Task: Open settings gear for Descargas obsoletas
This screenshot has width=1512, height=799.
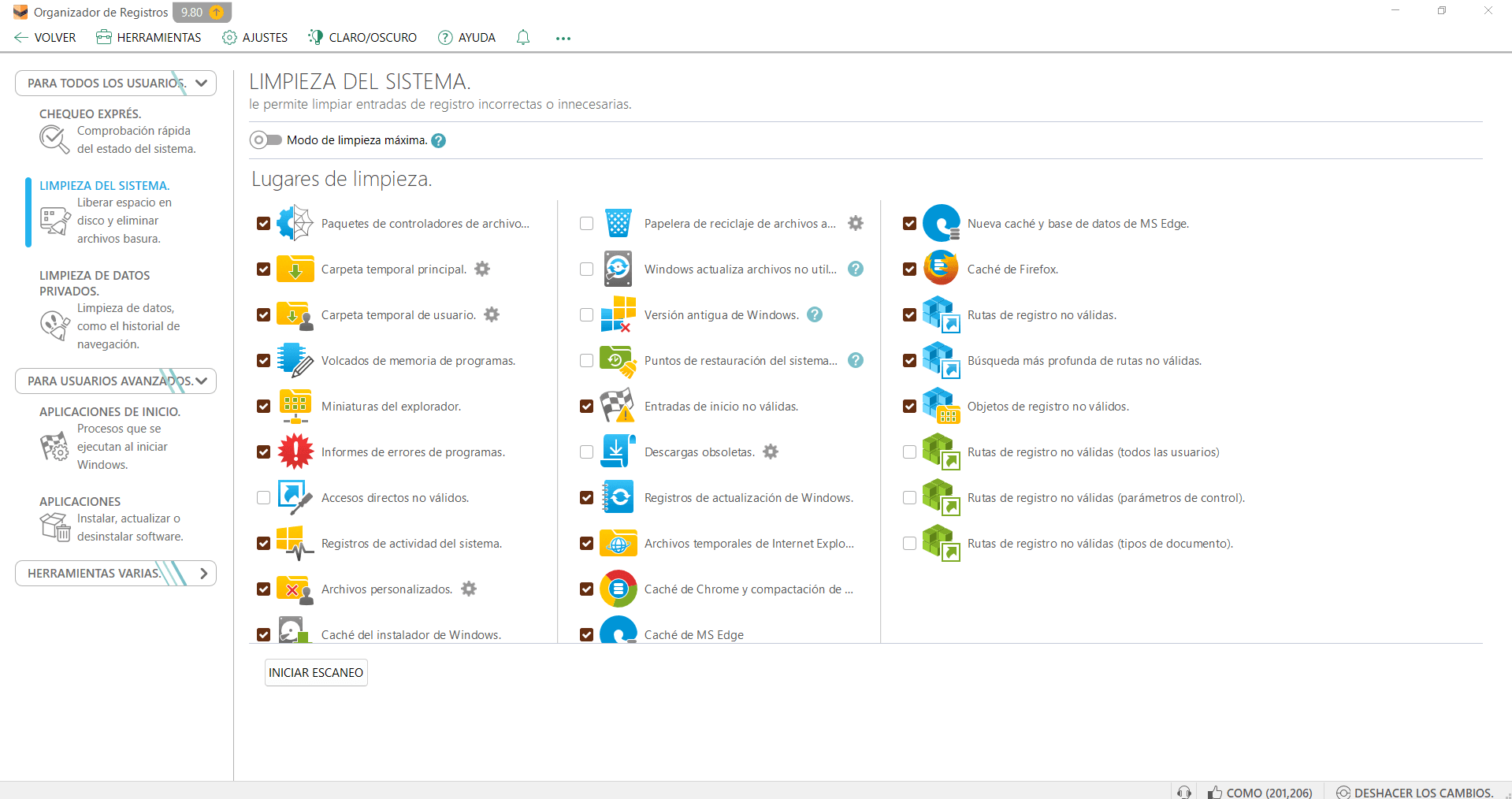Action: (x=771, y=452)
